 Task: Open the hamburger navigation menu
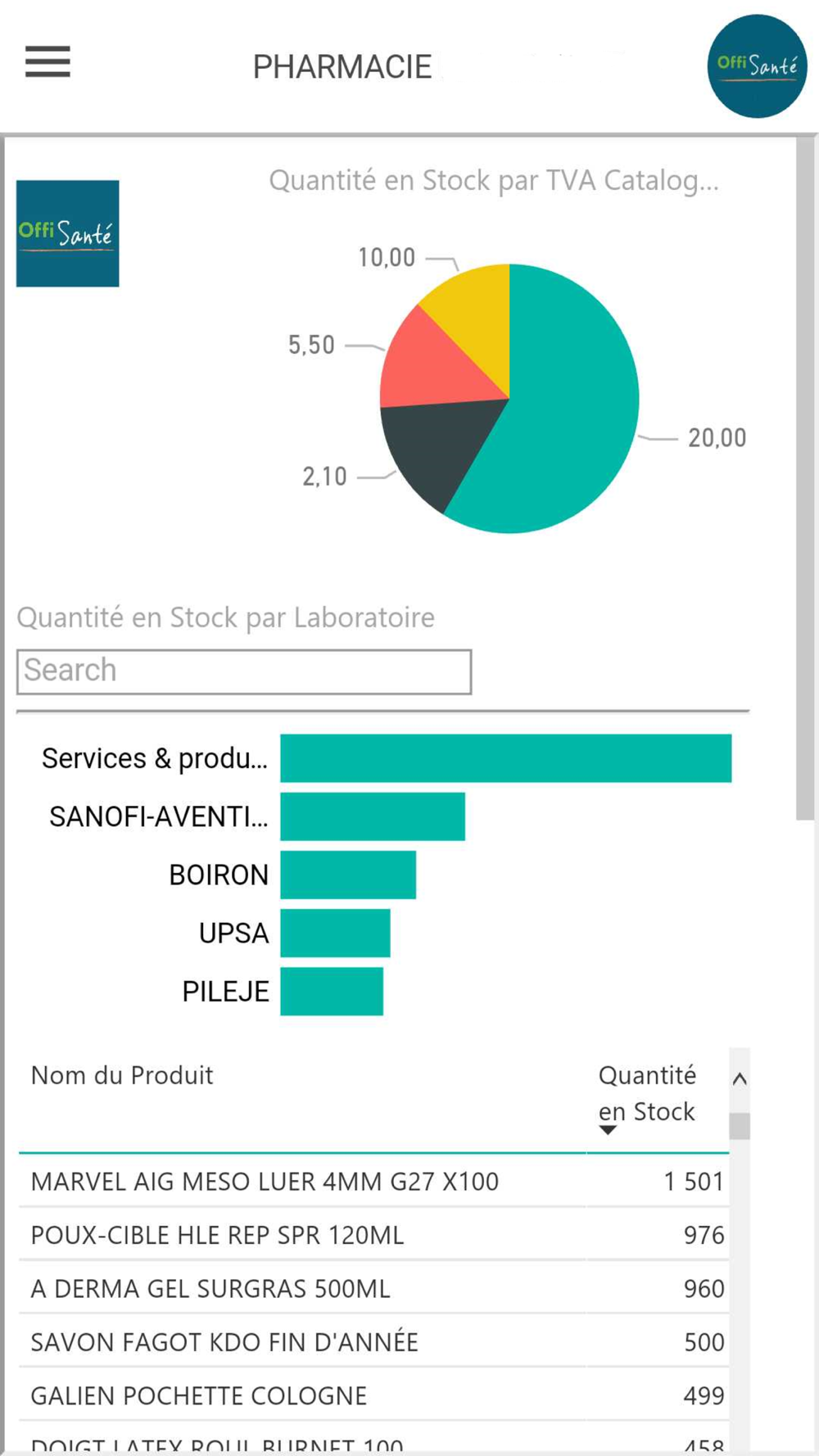point(48,62)
